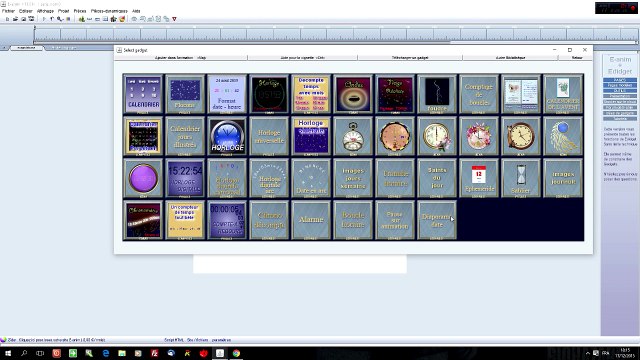Click 'Aide pour la vignette' button
640x360 pixels.
point(302,58)
